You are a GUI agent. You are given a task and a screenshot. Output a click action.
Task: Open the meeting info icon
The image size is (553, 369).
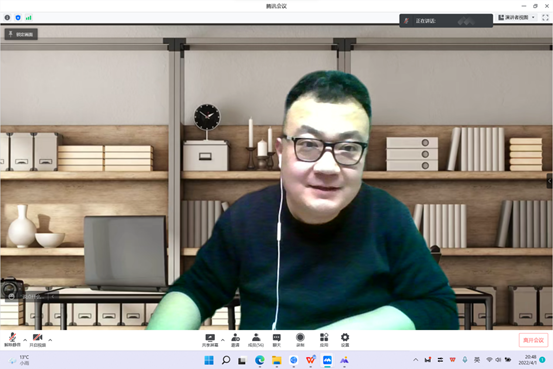point(7,17)
